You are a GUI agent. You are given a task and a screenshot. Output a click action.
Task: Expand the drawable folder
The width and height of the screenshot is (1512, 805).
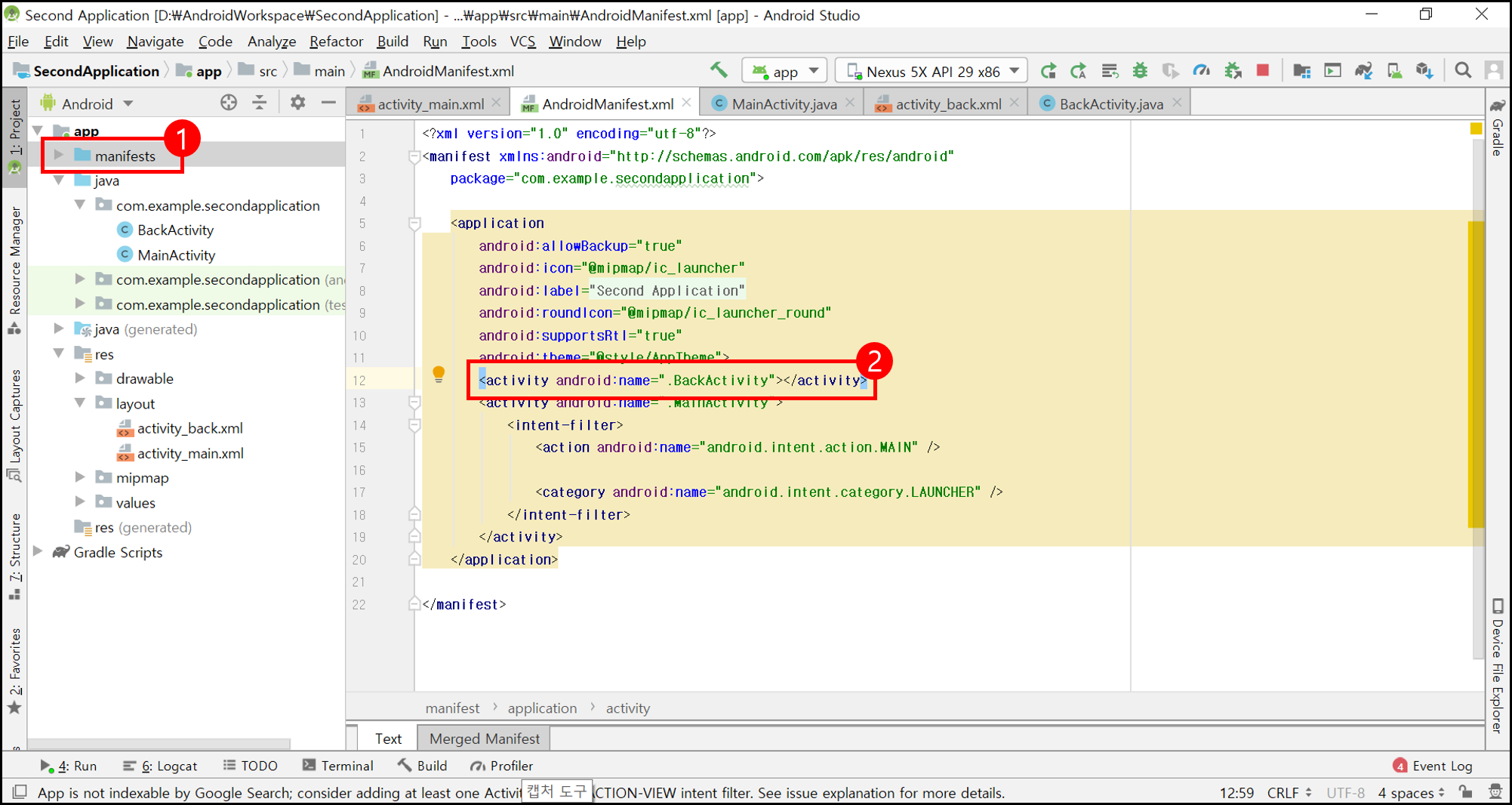click(80, 378)
